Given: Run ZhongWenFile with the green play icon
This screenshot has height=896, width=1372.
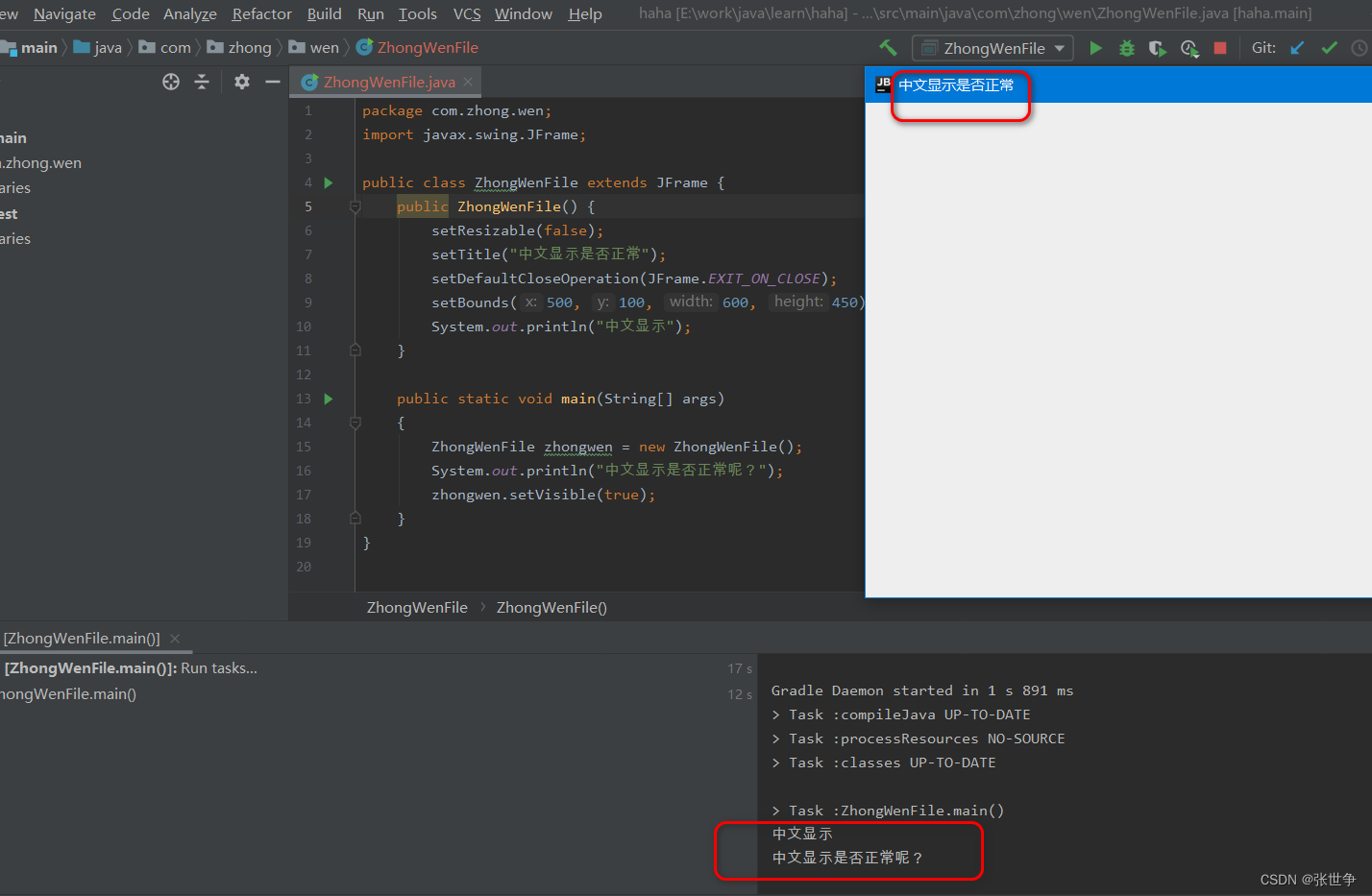Looking at the screenshot, I should pos(1096,47).
